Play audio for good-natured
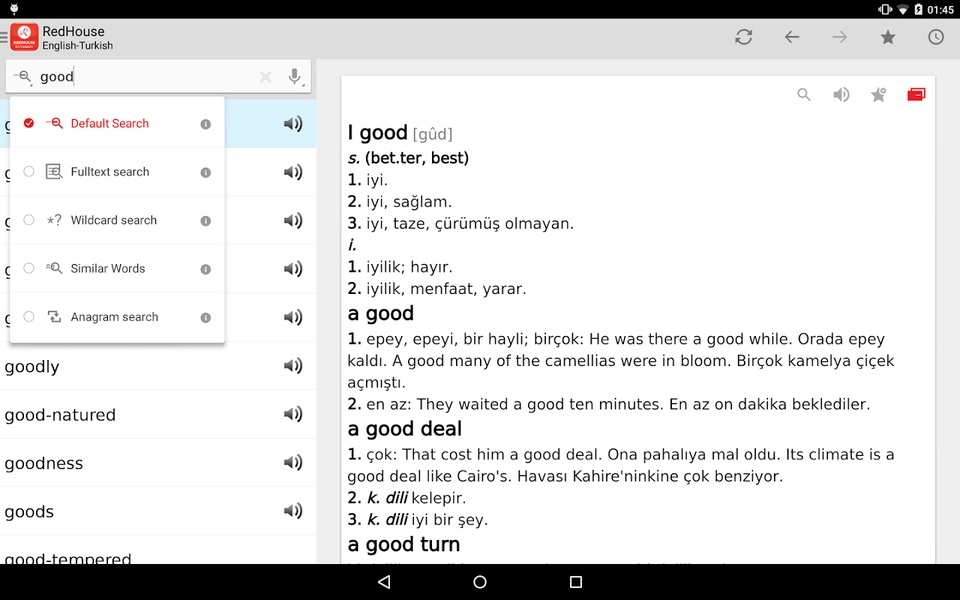This screenshot has height=600, width=960. (293, 414)
